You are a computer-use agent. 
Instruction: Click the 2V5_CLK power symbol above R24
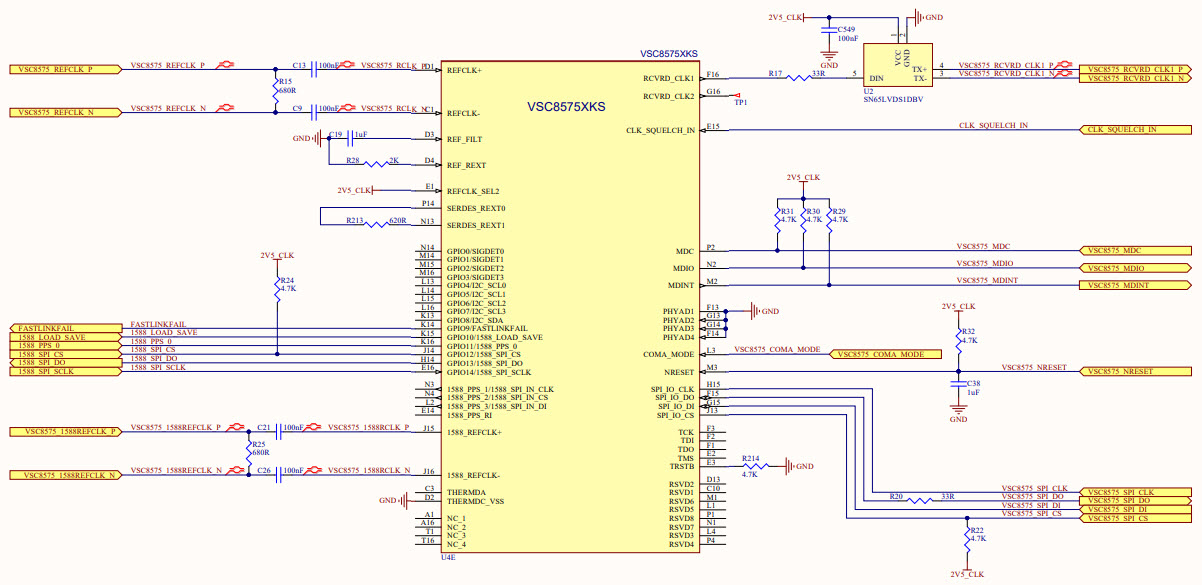point(279,255)
